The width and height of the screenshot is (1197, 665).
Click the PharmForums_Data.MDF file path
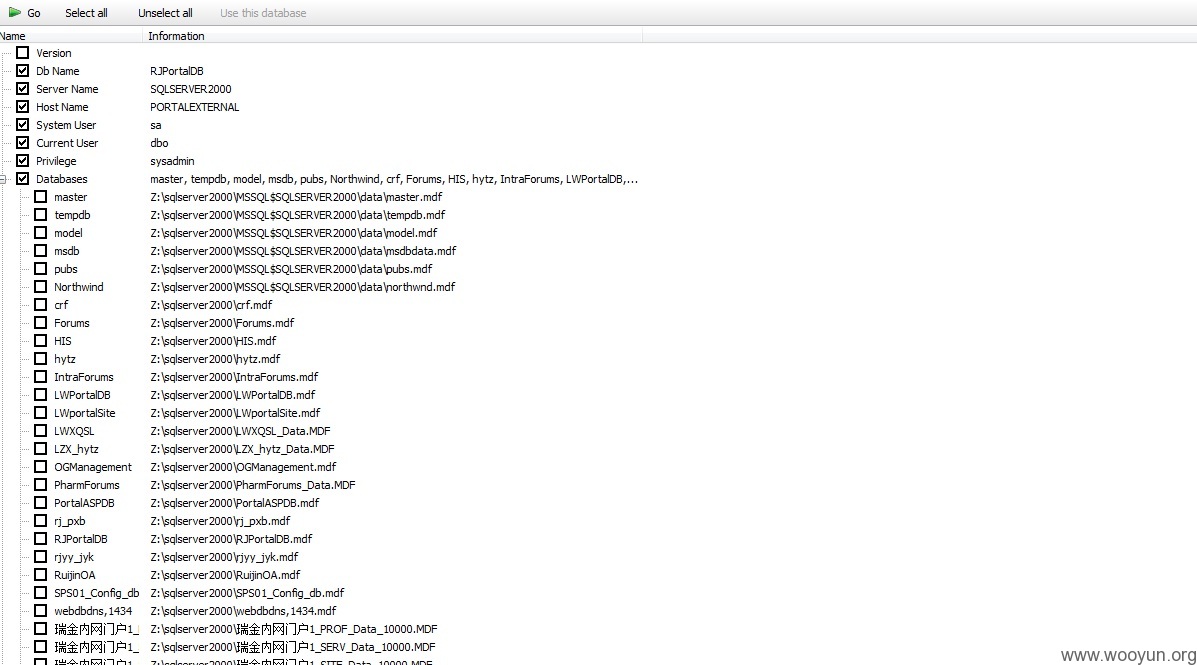(x=253, y=485)
